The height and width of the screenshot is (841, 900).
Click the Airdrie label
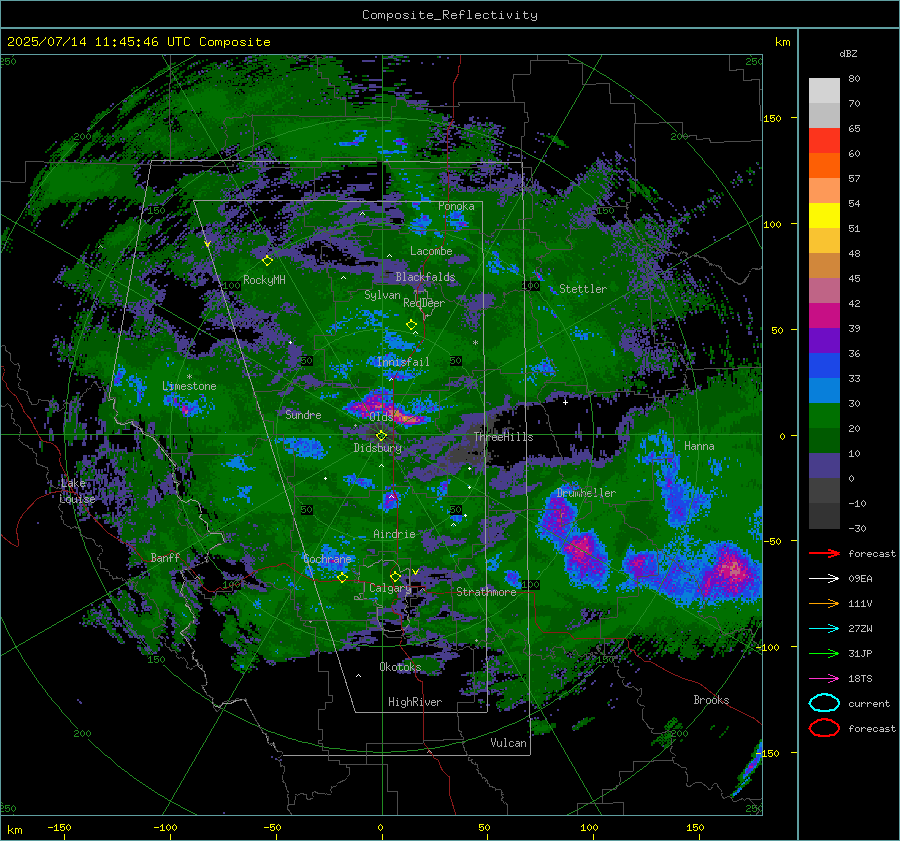[394, 534]
